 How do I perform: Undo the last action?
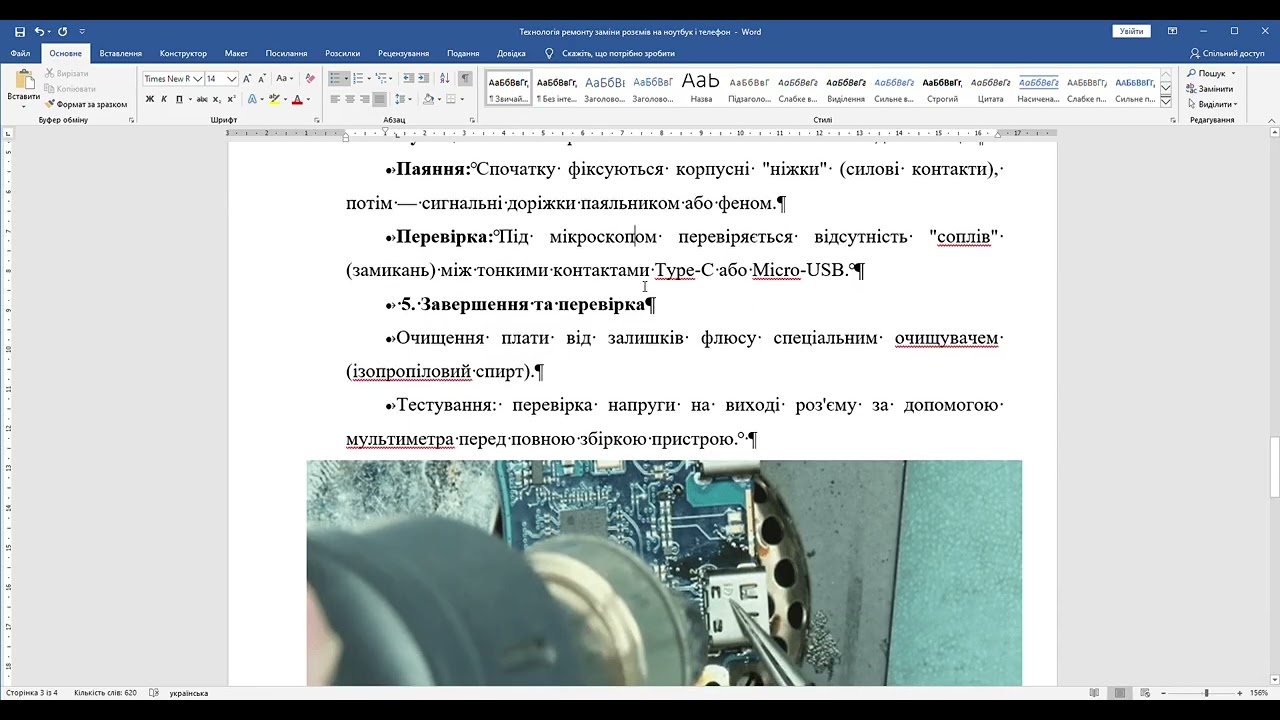pos(39,32)
